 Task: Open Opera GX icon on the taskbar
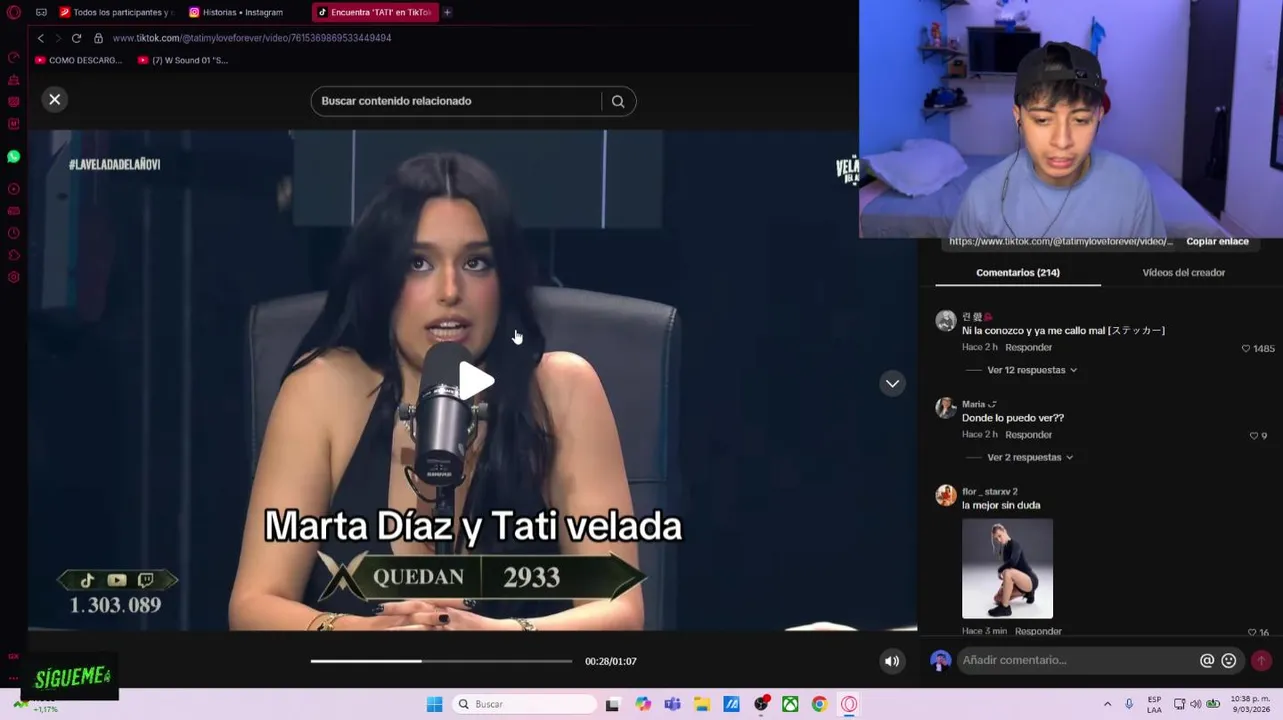click(x=849, y=704)
